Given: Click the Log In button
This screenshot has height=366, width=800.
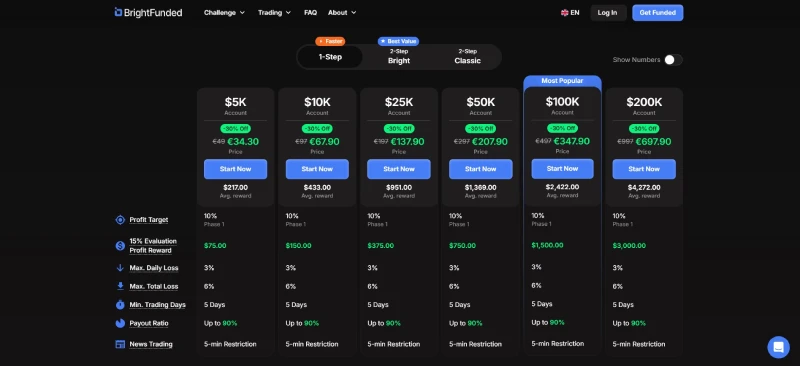Looking at the screenshot, I should (607, 13).
